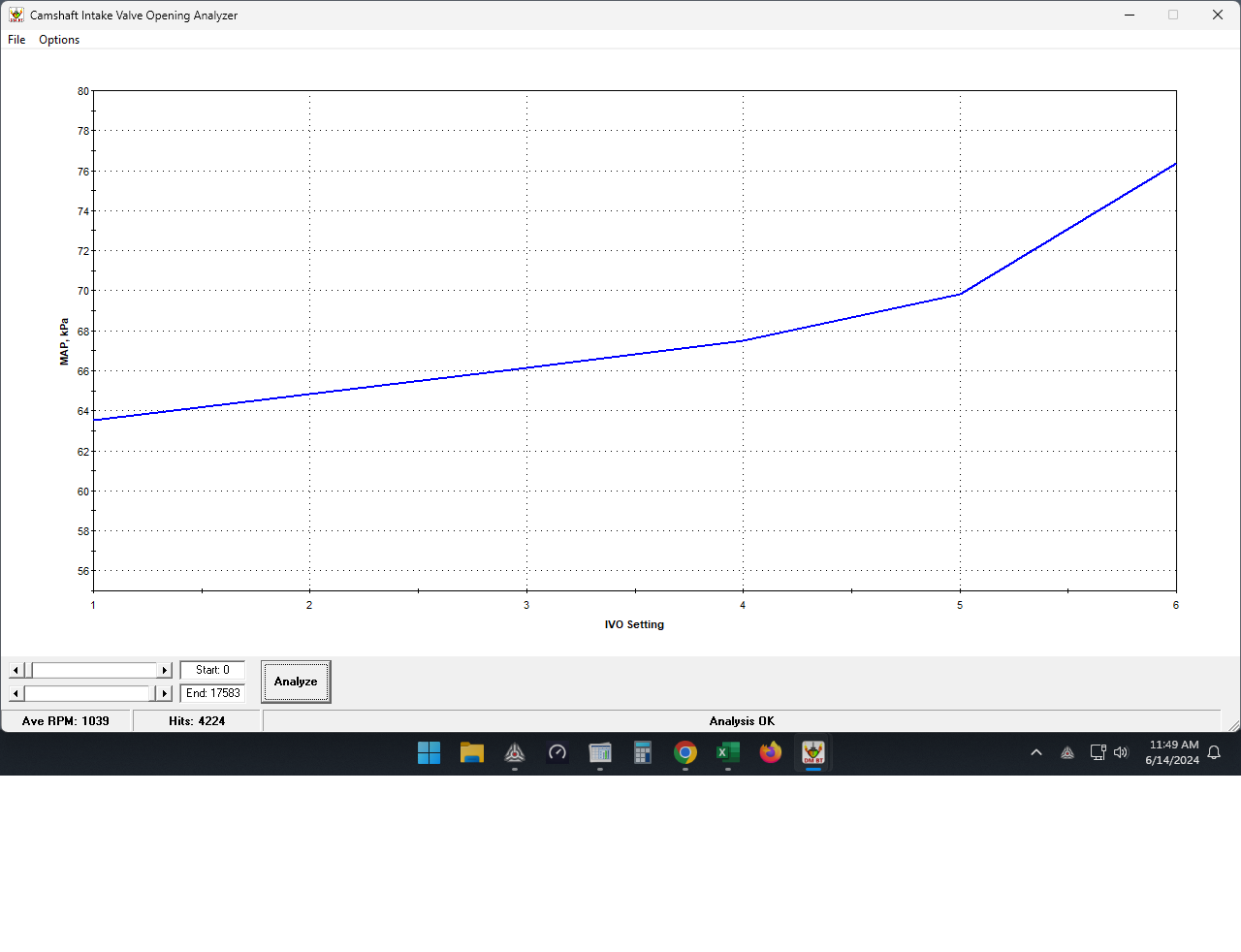
Task: Open the Windows Start menu
Action: click(x=429, y=753)
